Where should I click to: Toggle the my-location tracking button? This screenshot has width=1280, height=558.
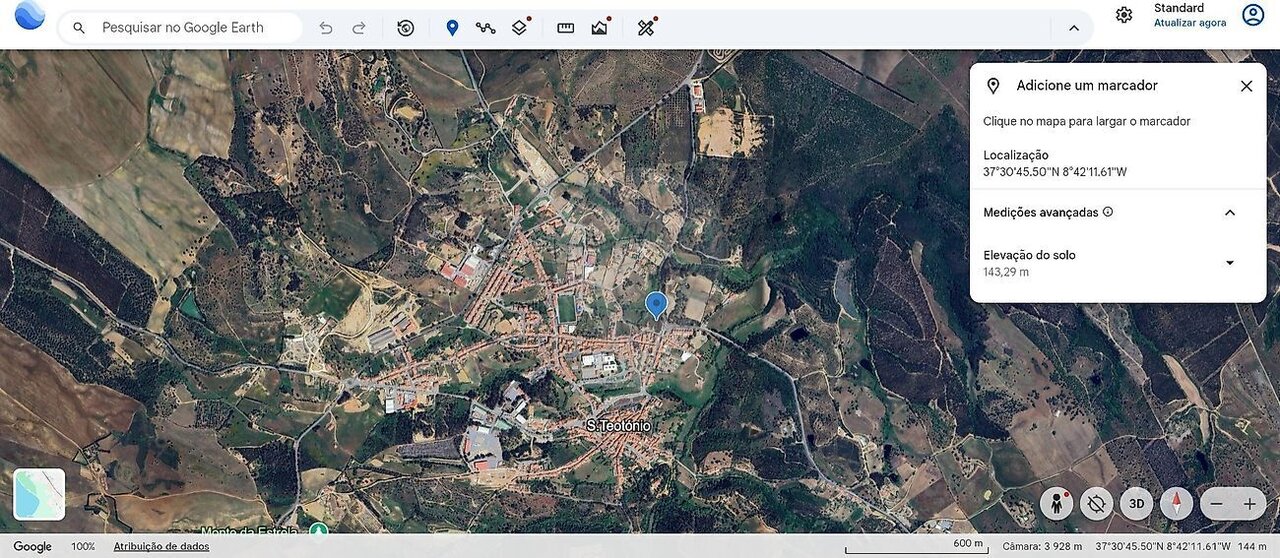point(1096,503)
